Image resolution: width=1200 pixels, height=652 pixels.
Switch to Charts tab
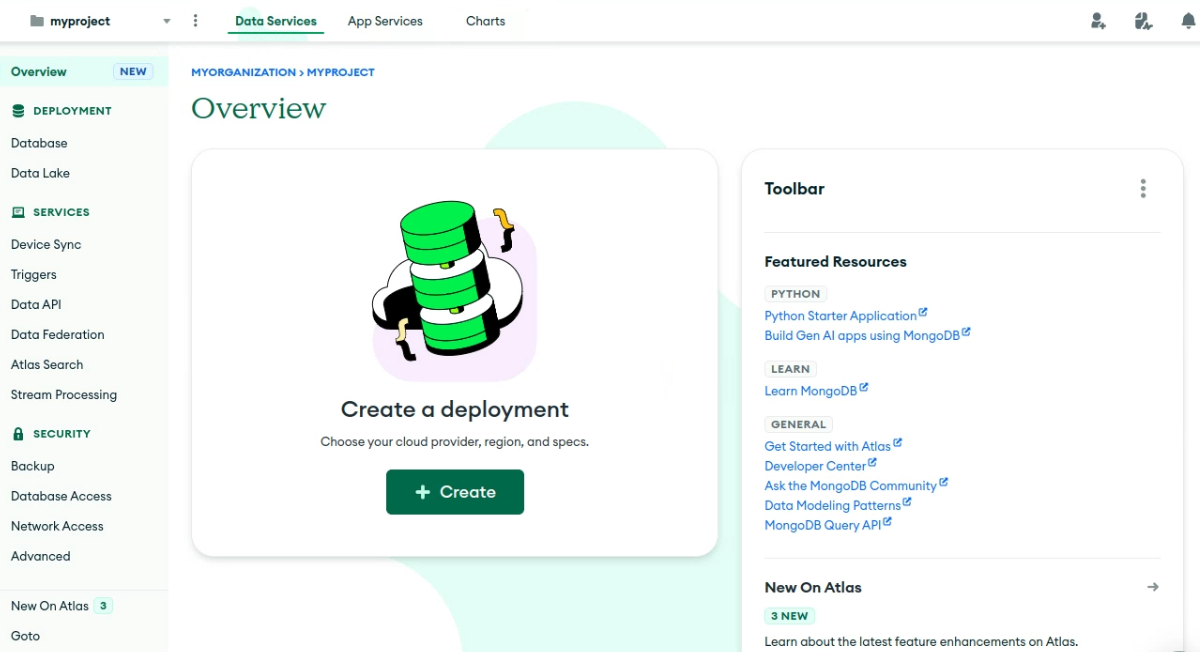coord(485,21)
